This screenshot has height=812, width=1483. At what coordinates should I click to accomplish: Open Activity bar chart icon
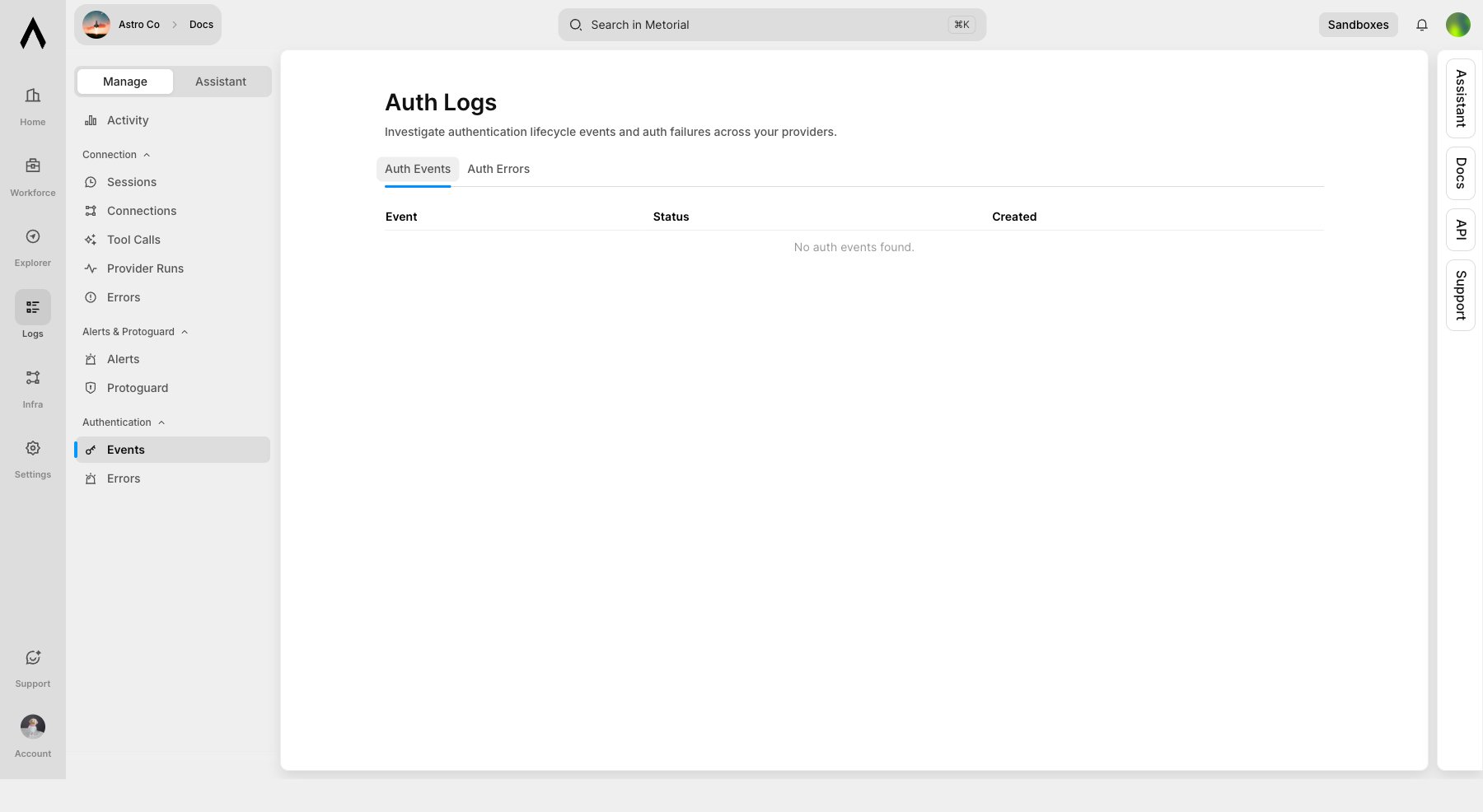pos(91,120)
